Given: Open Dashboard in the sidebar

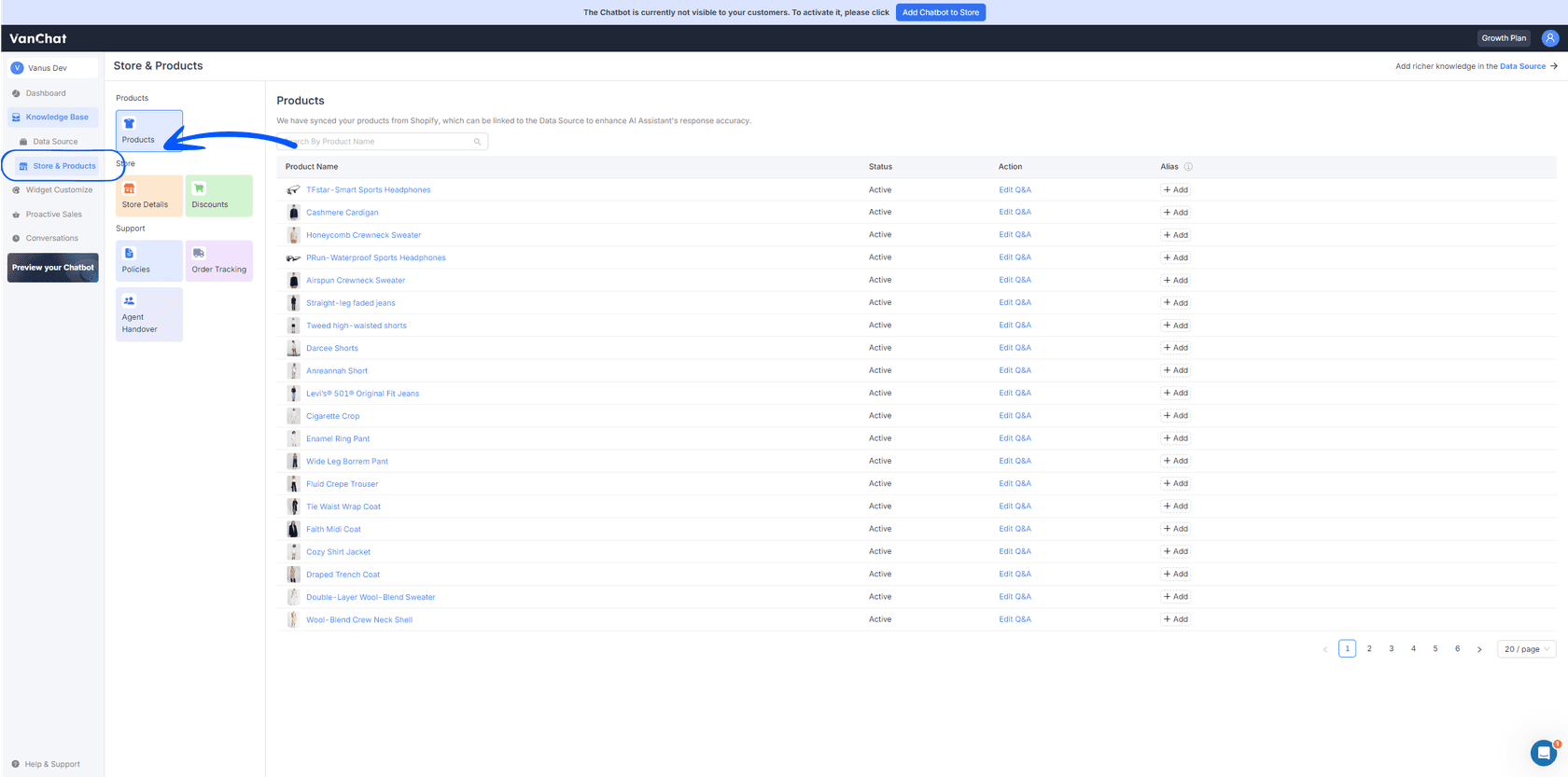Looking at the screenshot, I should point(46,93).
